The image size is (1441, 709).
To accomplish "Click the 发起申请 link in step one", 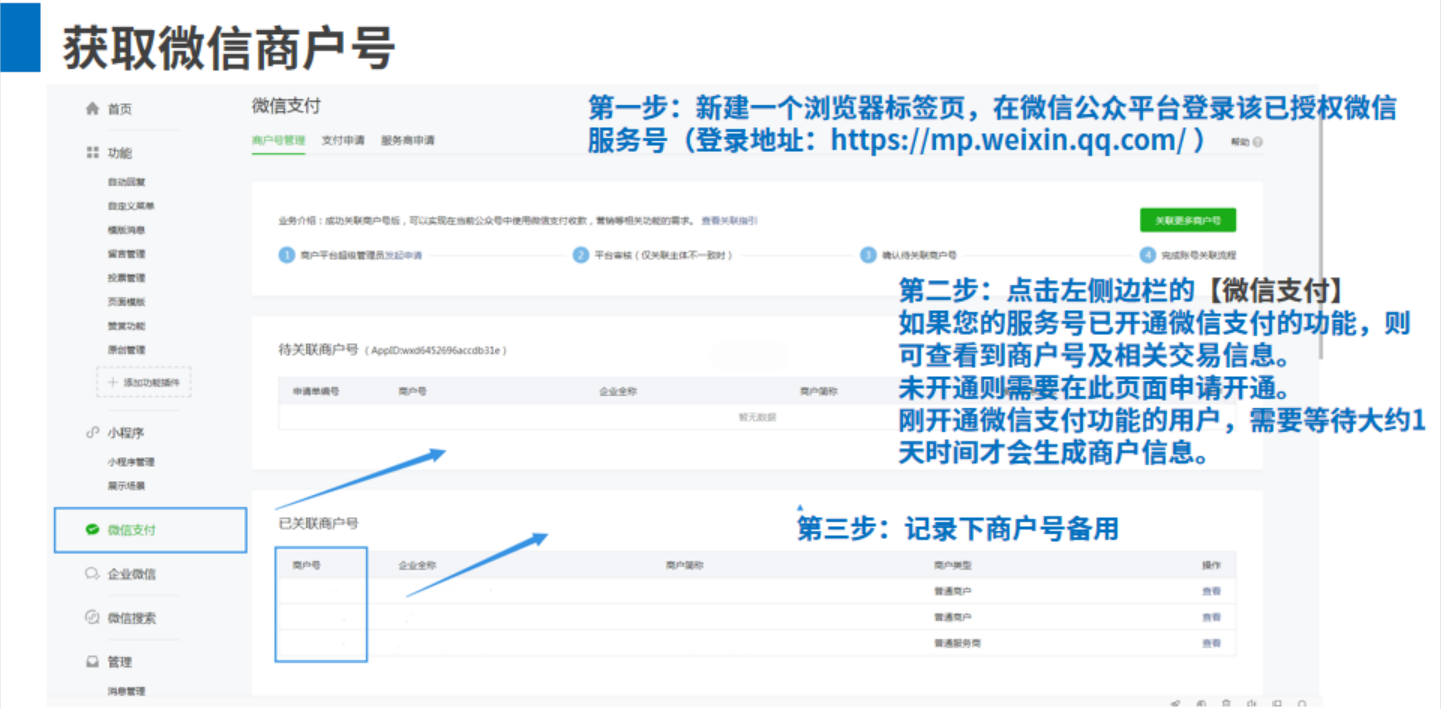I will tap(403, 256).
